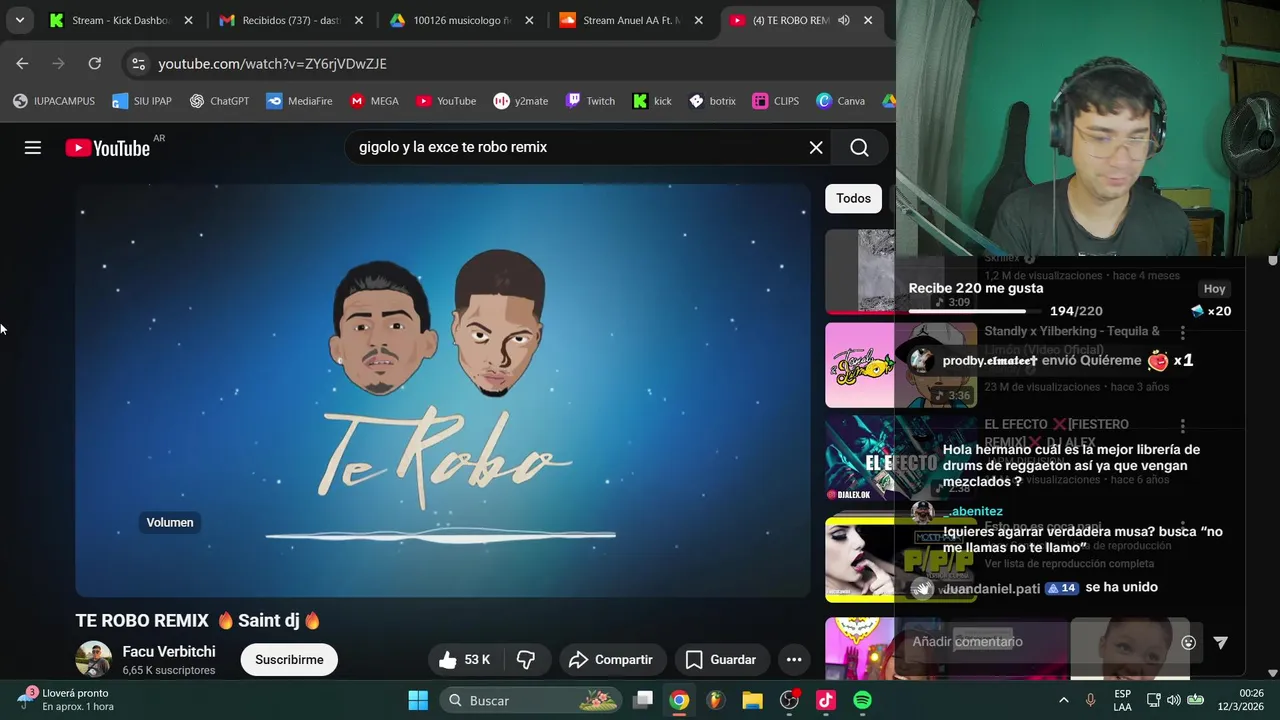1280x720 pixels.
Task: Select the Todos filter chip
Action: coord(853,198)
